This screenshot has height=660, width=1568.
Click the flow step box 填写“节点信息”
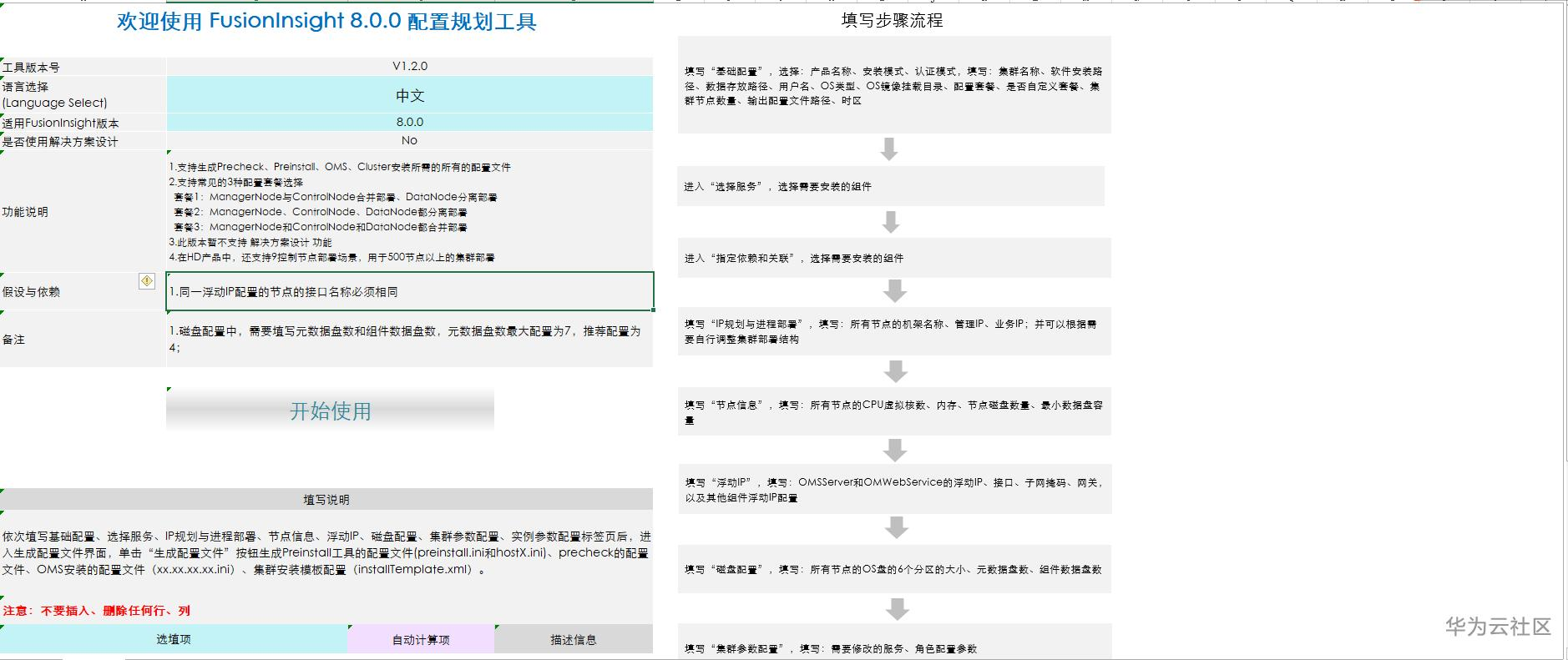(894, 411)
